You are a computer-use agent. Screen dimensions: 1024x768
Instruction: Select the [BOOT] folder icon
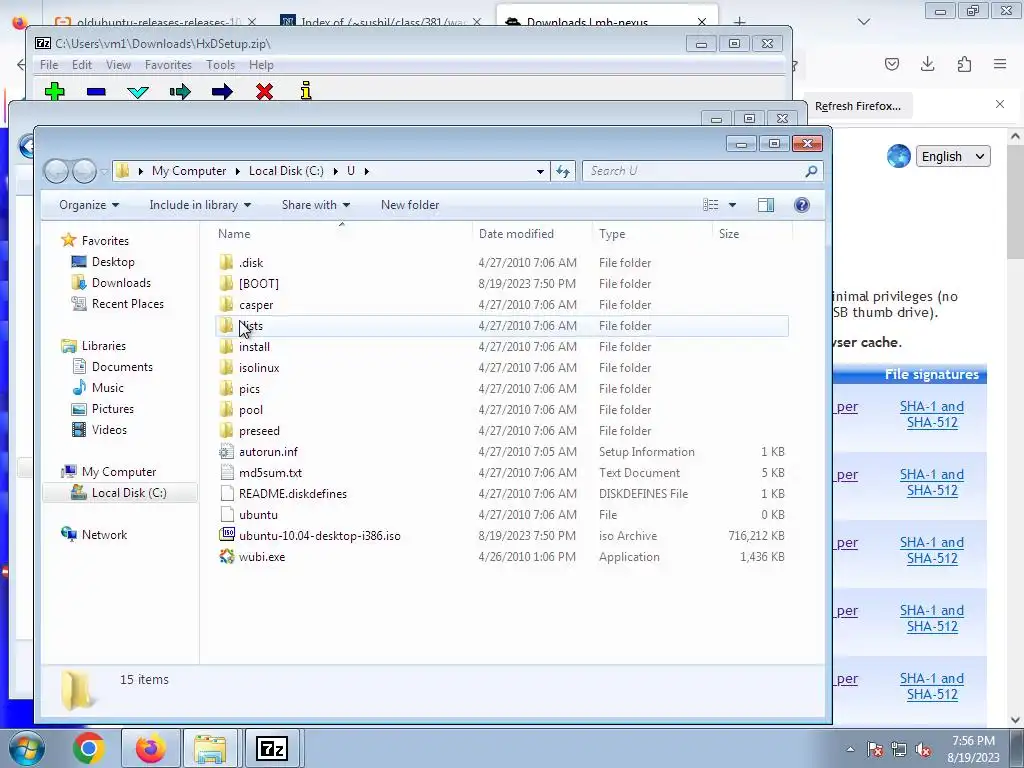(x=226, y=283)
